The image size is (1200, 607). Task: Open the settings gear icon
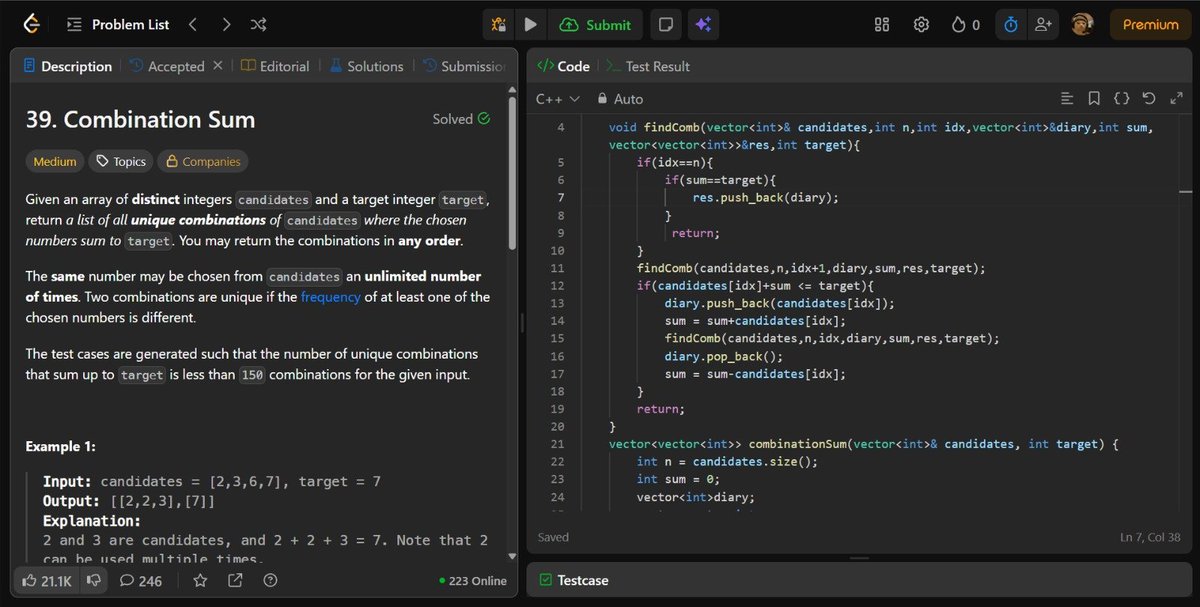[921, 24]
